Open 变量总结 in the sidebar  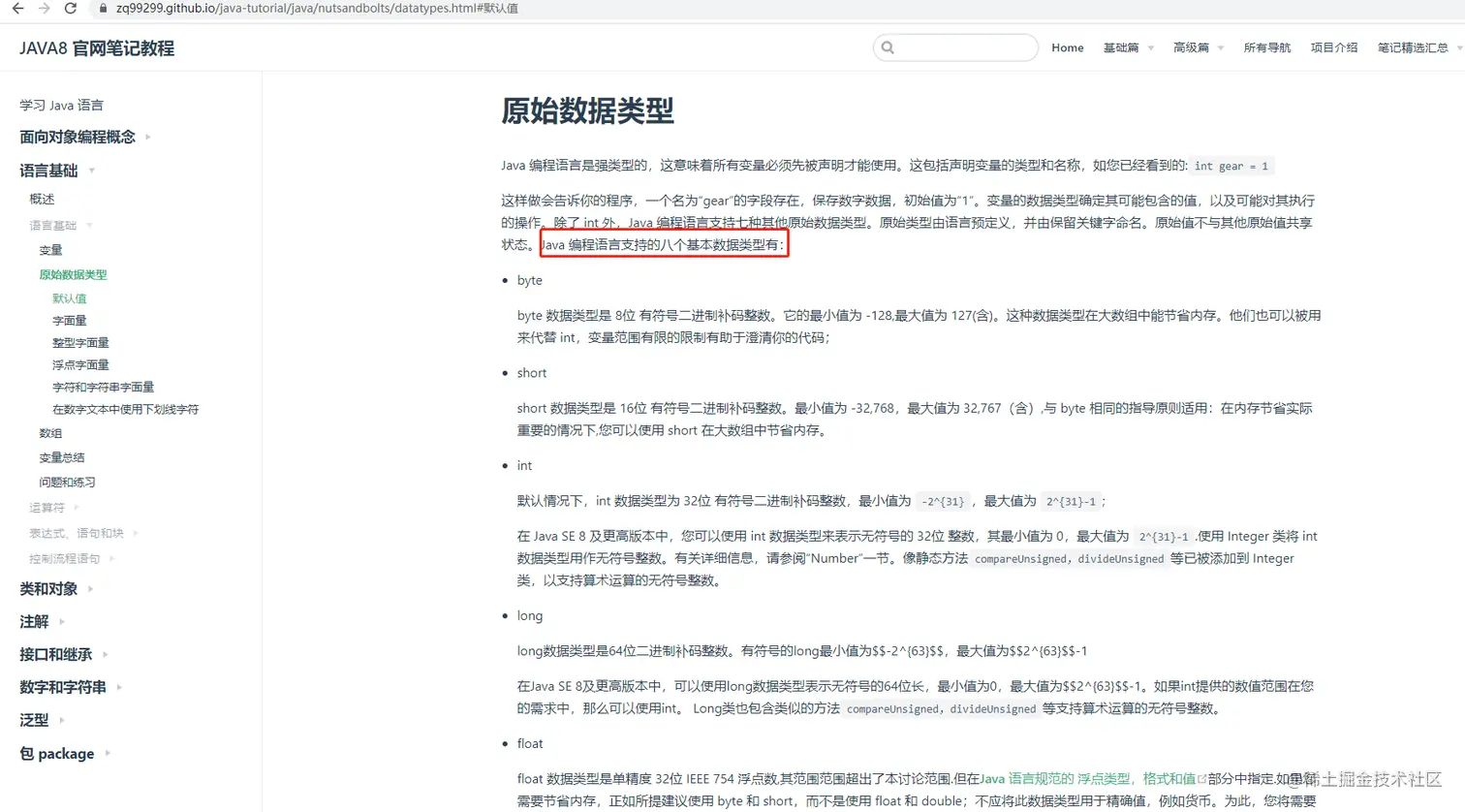(x=62, y=457)
